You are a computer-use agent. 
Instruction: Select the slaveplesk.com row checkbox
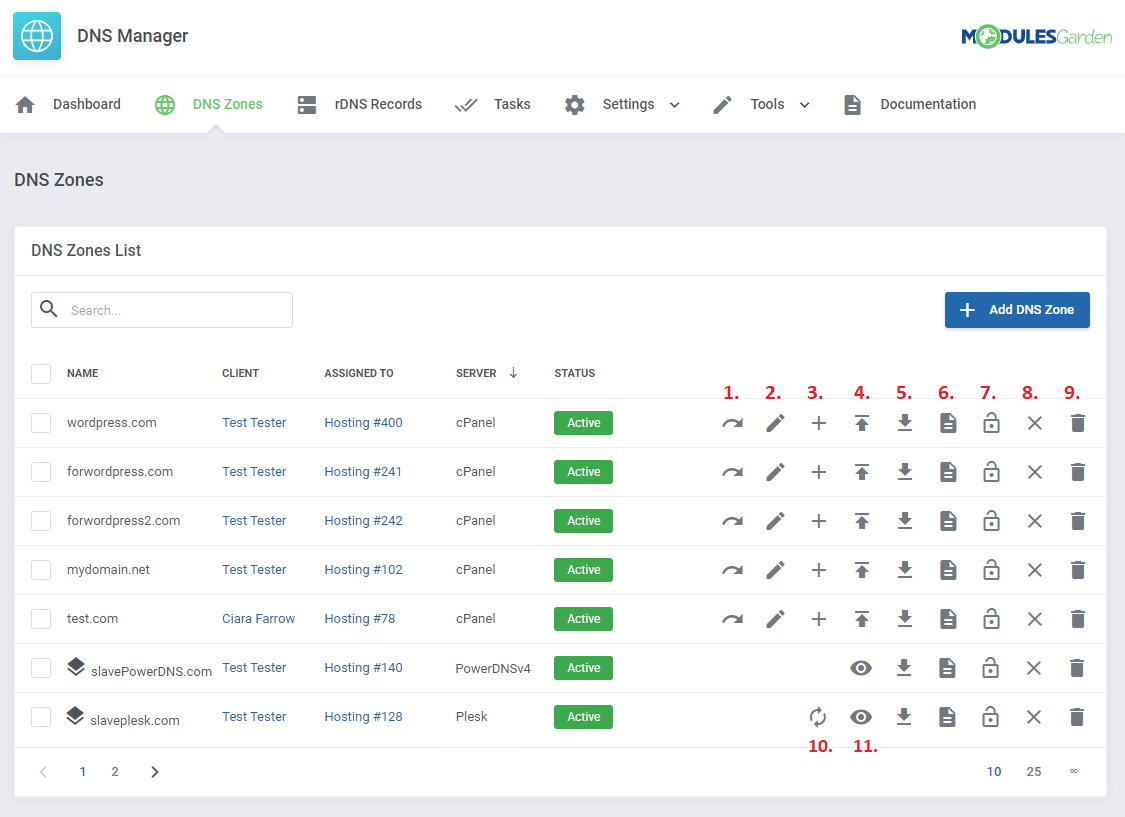pyautogui.click(x=41, y=717)
